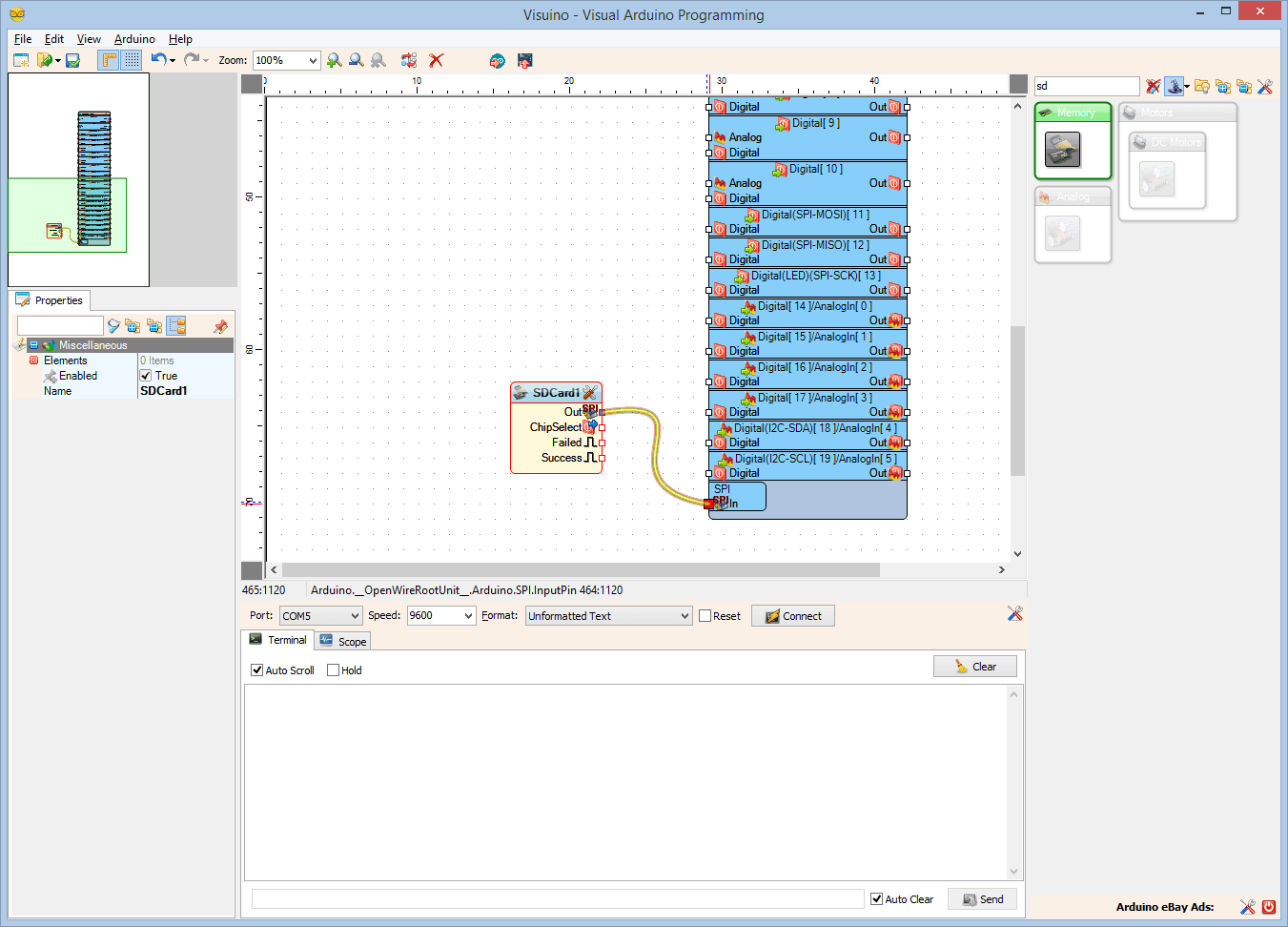Click the Clear button above the terminal output
This screenshot has width=1288, height=927.
[x=974, y=666]
